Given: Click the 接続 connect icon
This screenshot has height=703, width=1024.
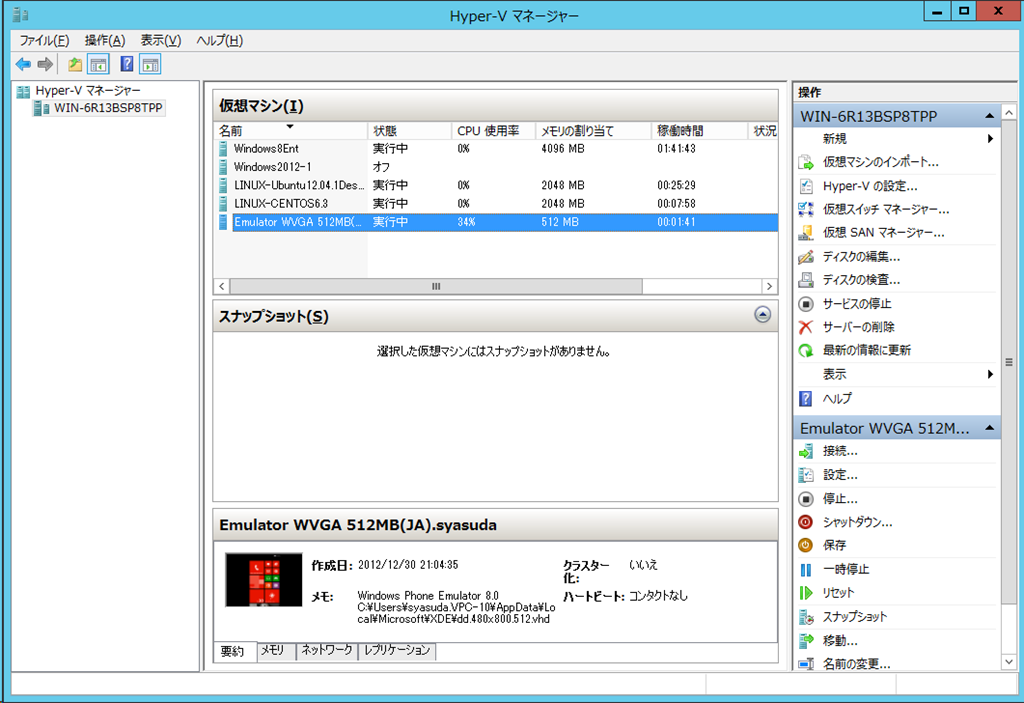Looking at the screenshot, I should (x=806, y=451).
